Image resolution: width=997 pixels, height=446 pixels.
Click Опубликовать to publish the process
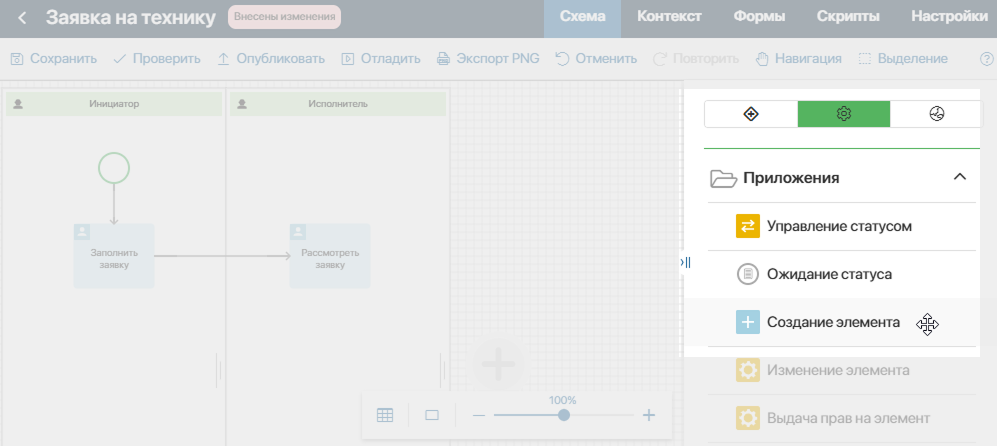[x=271, y=59]
